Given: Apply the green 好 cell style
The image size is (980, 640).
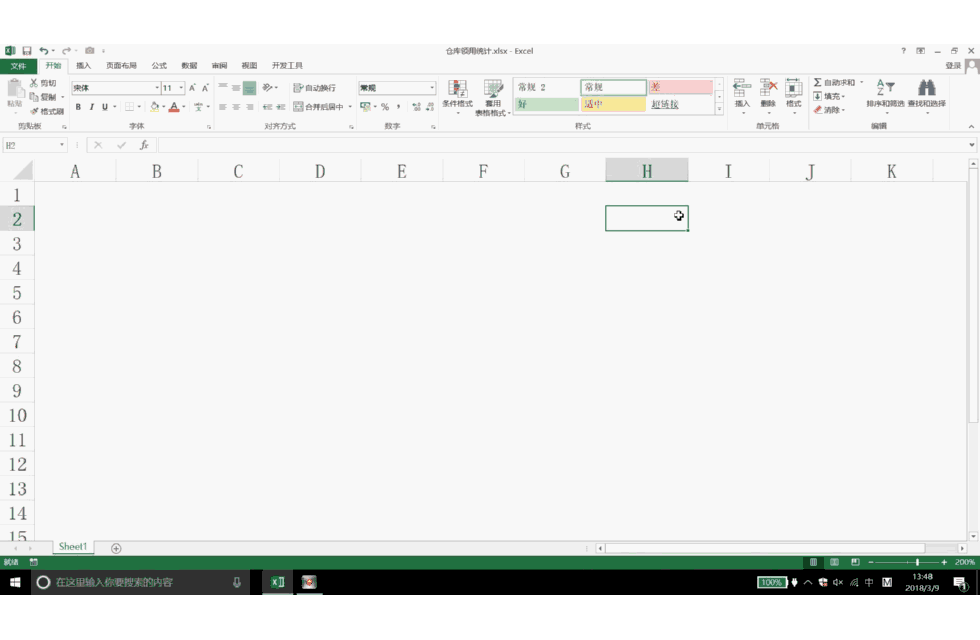Looking at the screenshot, I should pos(547,104).
